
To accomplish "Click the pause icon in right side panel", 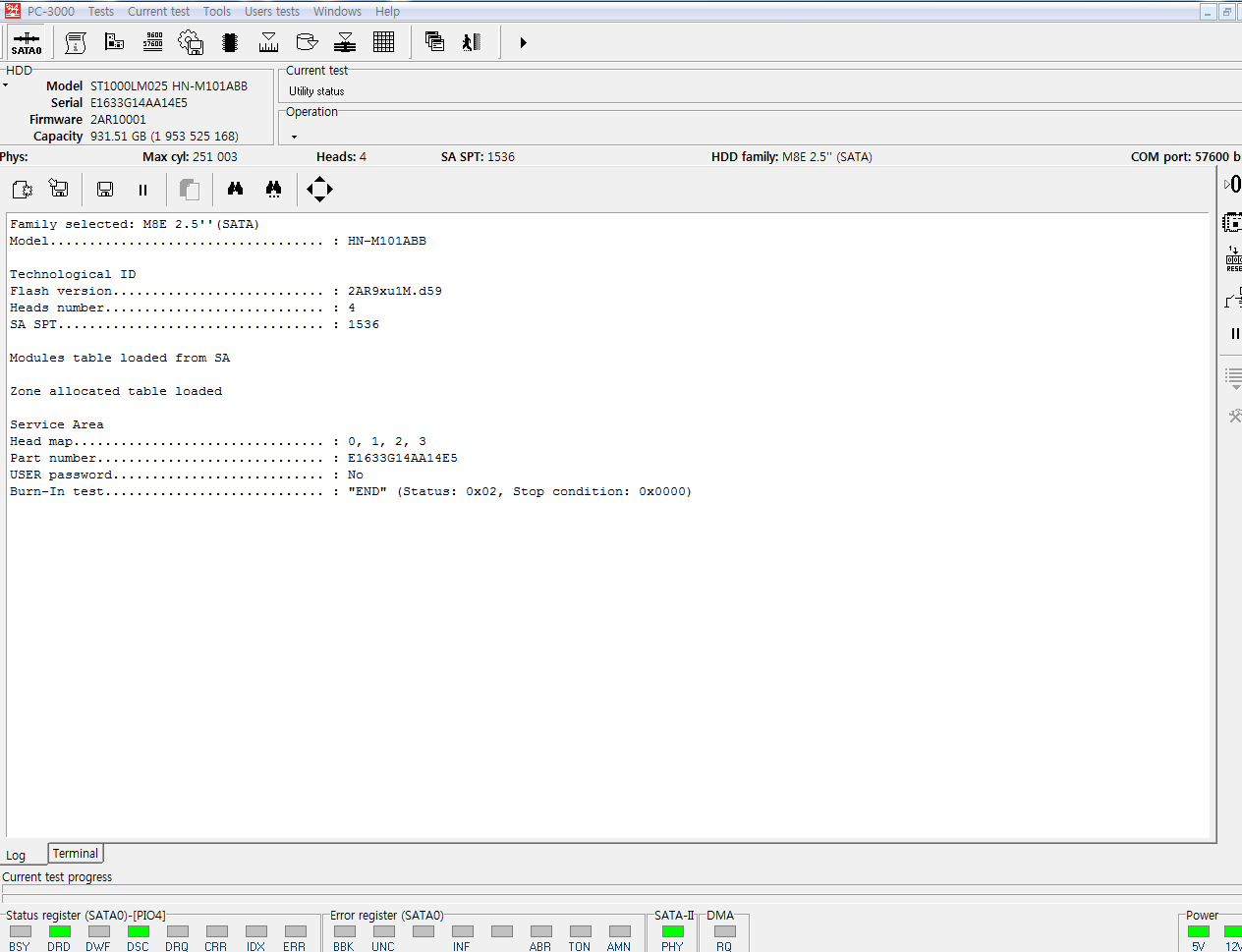I will tap(1235, 334).
